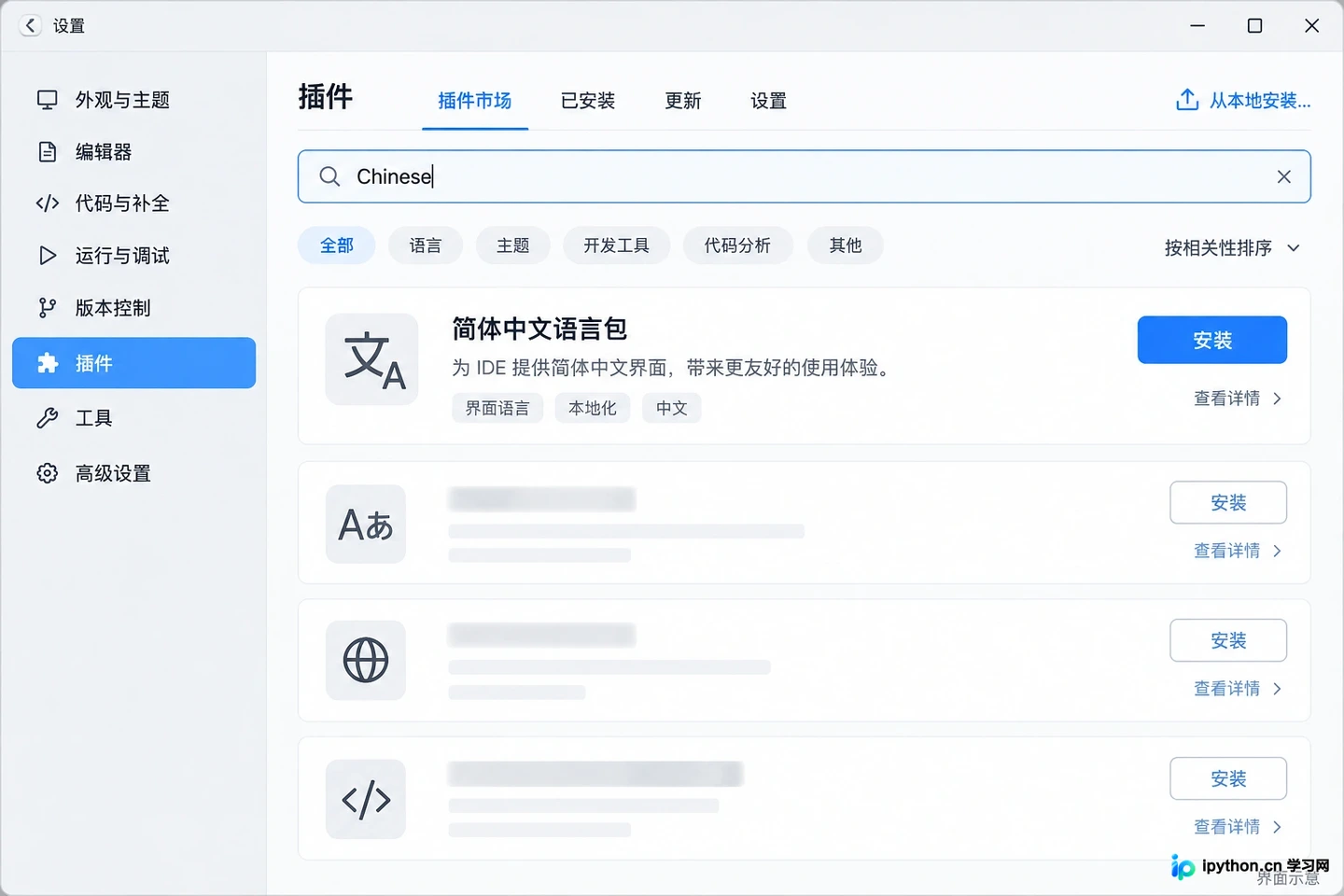Click the back arrow next to 设置
This screenshot has height=896, width=1344.
(30, 25)
